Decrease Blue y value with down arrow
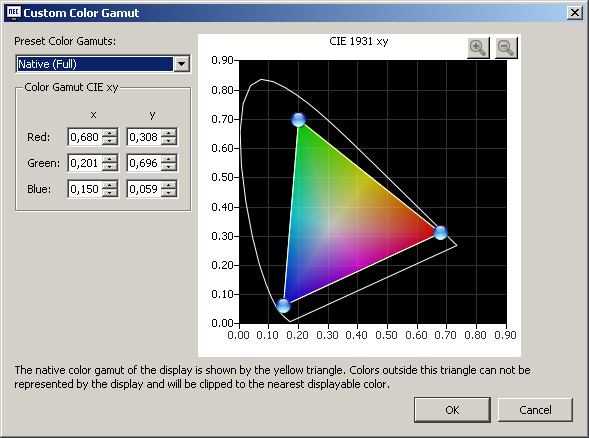Image resolution: width=589 pixels, height=438 pixels. 169,193
